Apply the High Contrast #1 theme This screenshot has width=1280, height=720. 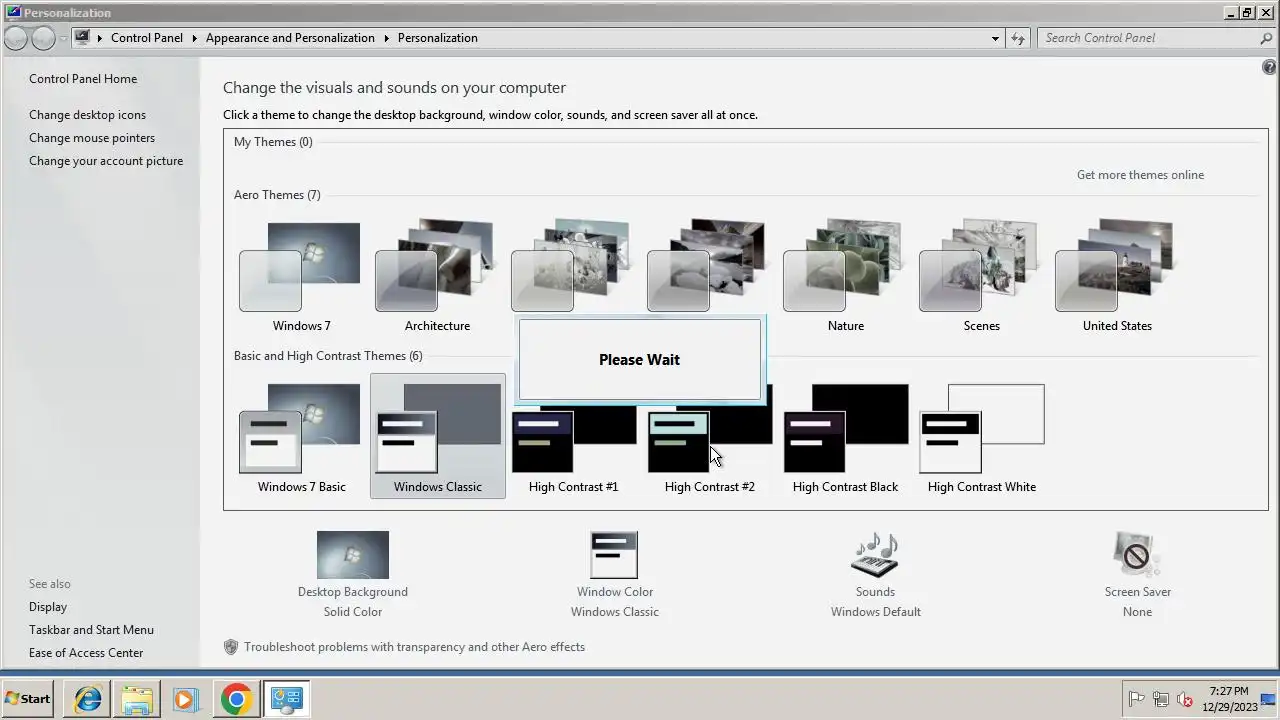click(x=573, y=437)
